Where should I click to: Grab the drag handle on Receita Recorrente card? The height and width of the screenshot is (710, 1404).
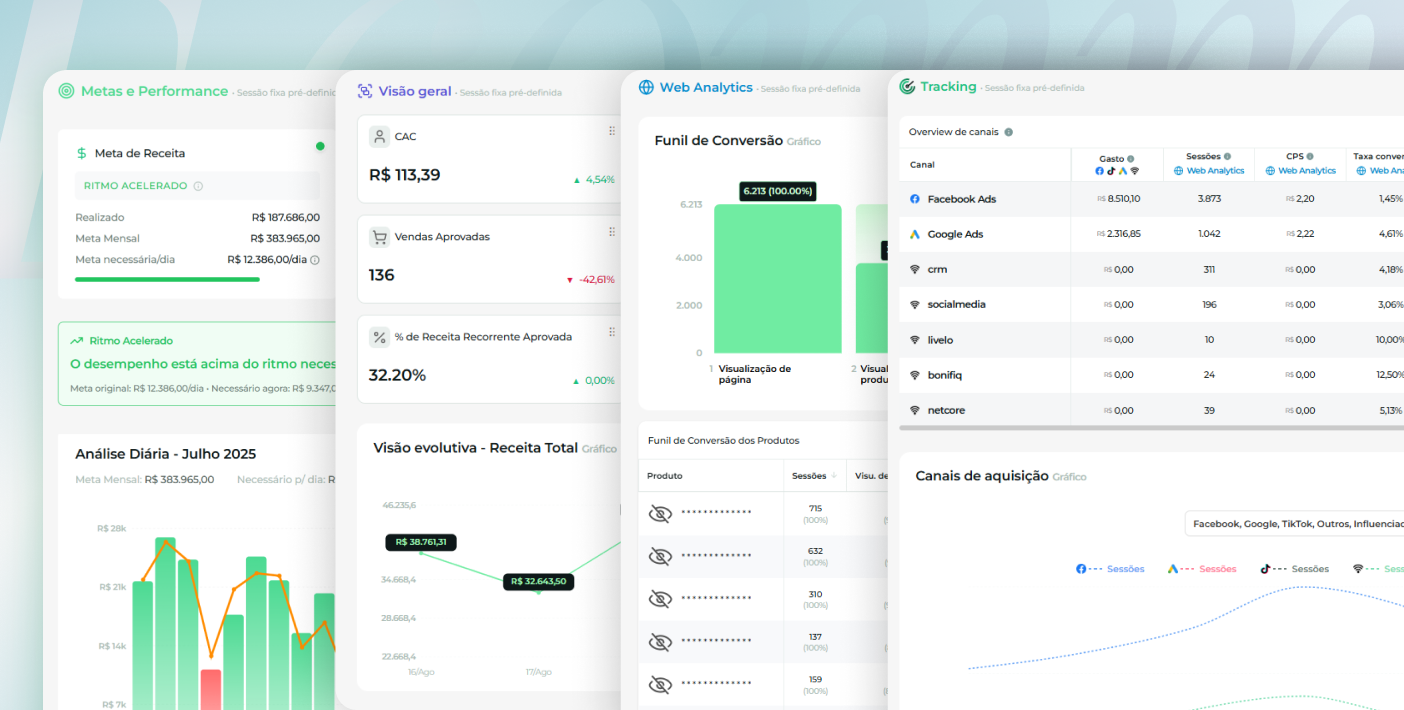tap(612, 332)
